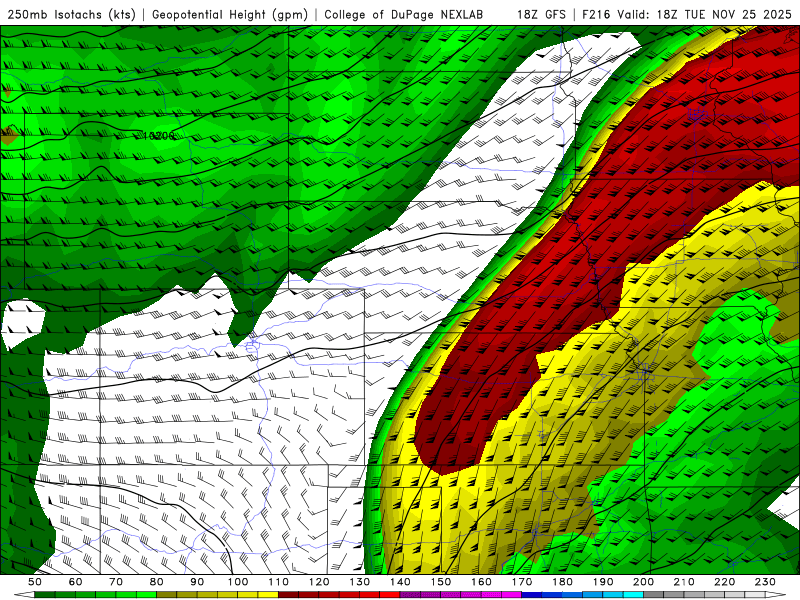
Task: Click the 190 label on the color scale
Action: tap(603, 582)
